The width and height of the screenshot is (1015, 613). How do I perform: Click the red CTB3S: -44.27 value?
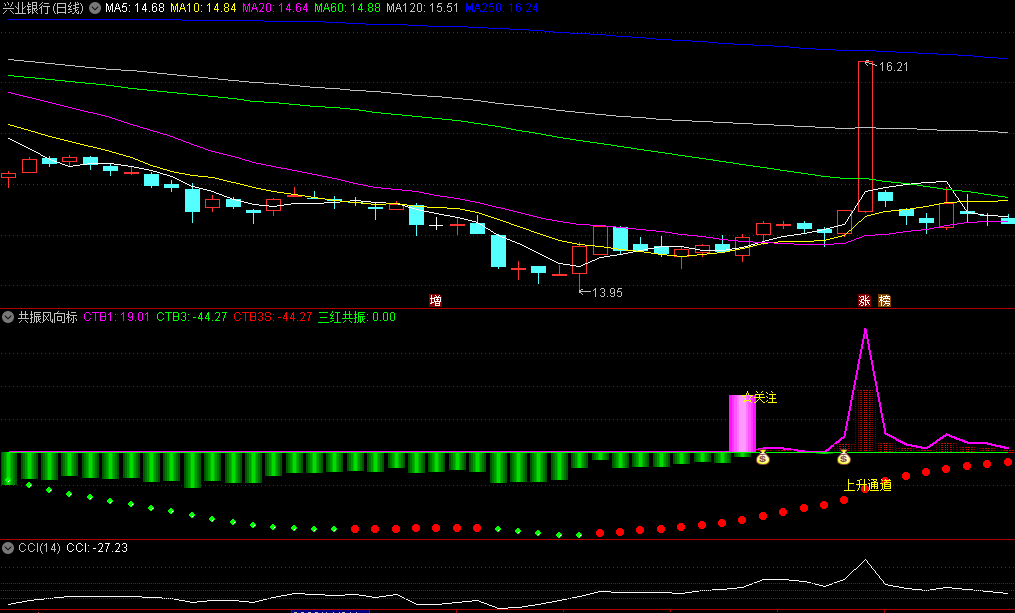pos(273,317)
